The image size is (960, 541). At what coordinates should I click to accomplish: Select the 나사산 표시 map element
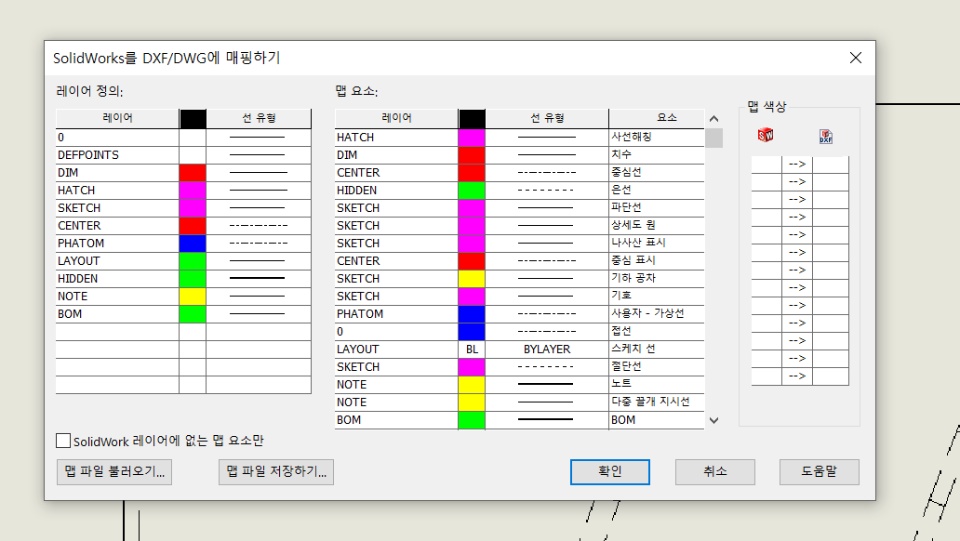656,243
